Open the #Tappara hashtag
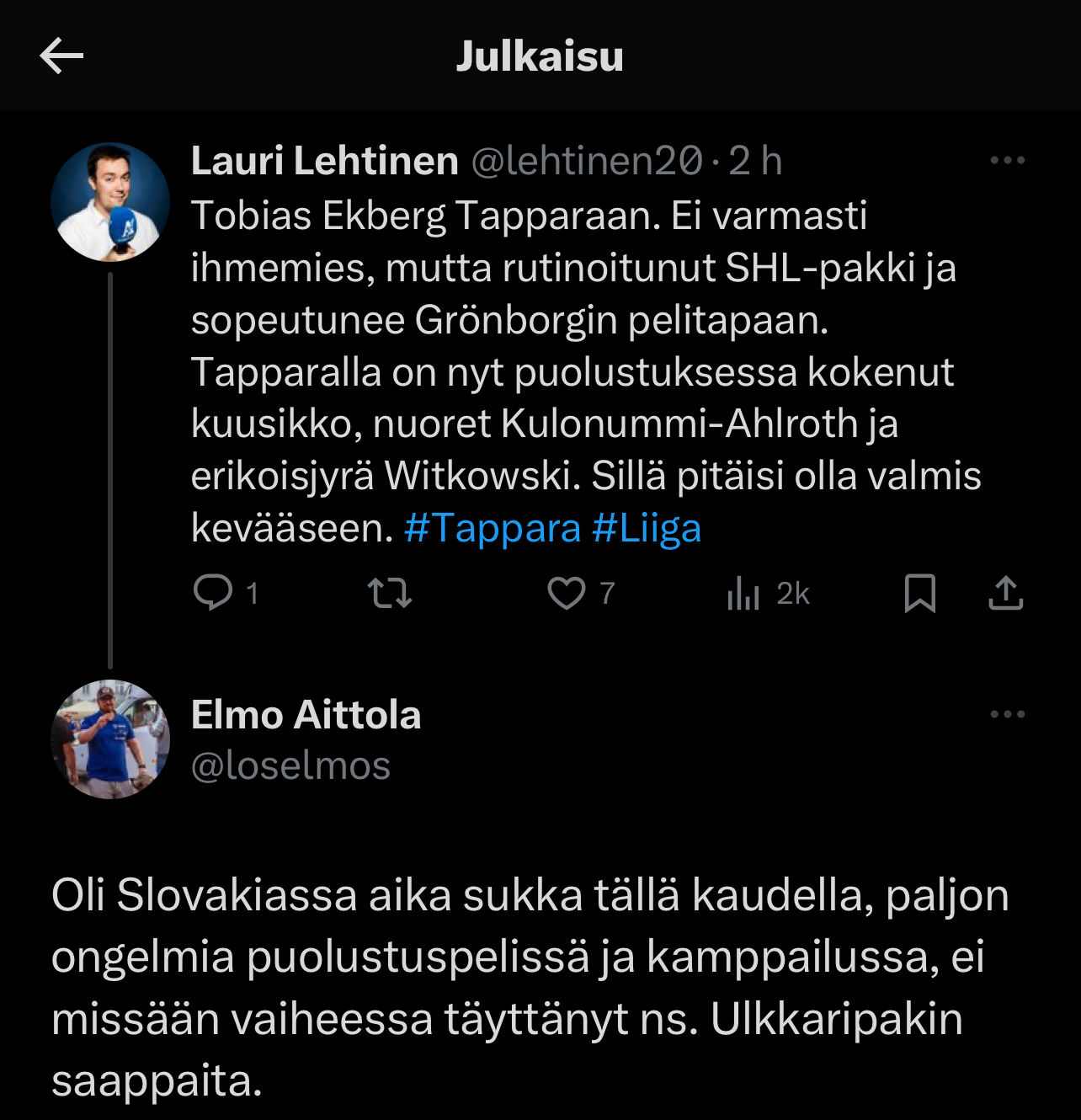 point(493,529)
